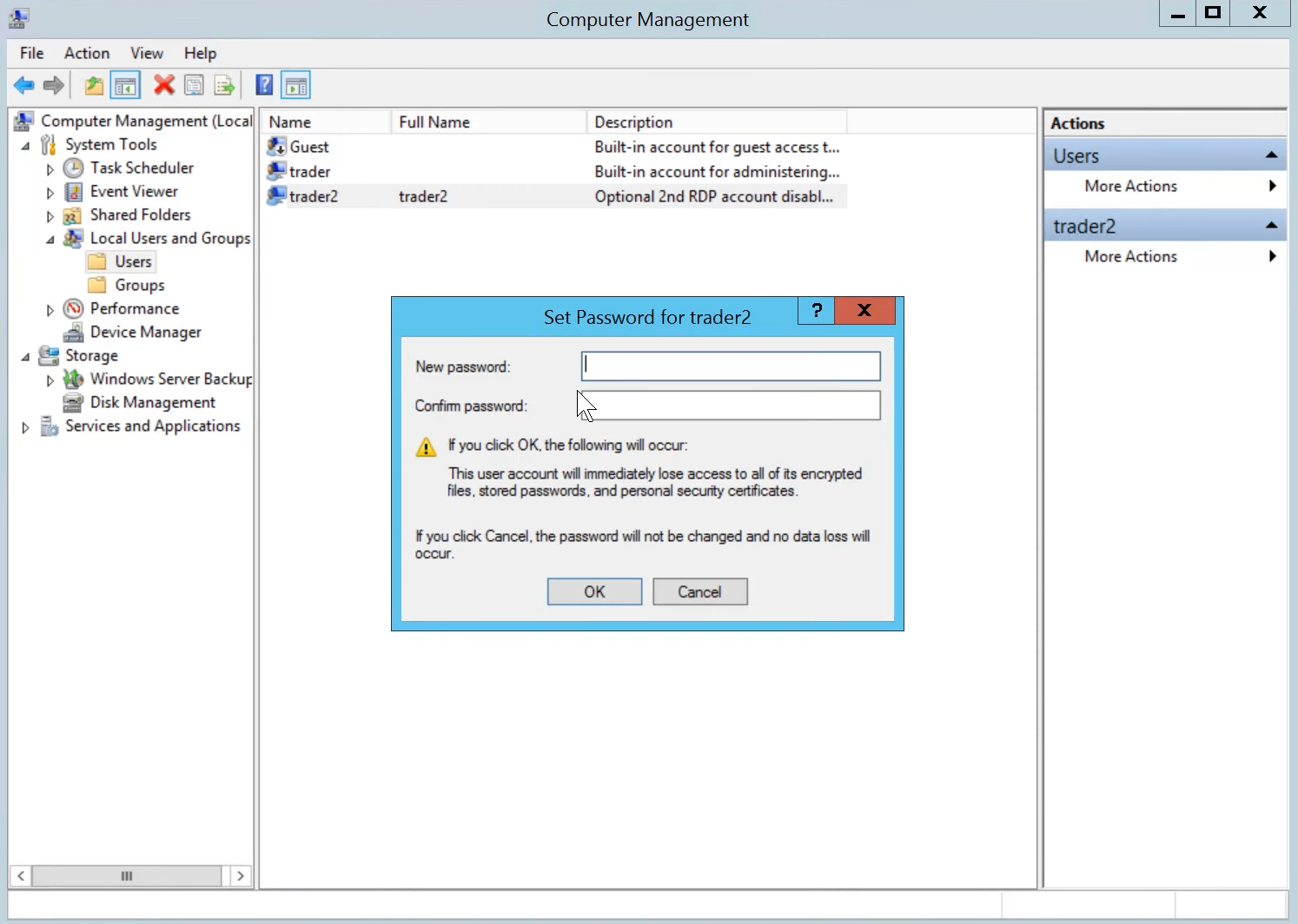
Task: Click the blue Help question mark icon
Action: coord(264,85)
